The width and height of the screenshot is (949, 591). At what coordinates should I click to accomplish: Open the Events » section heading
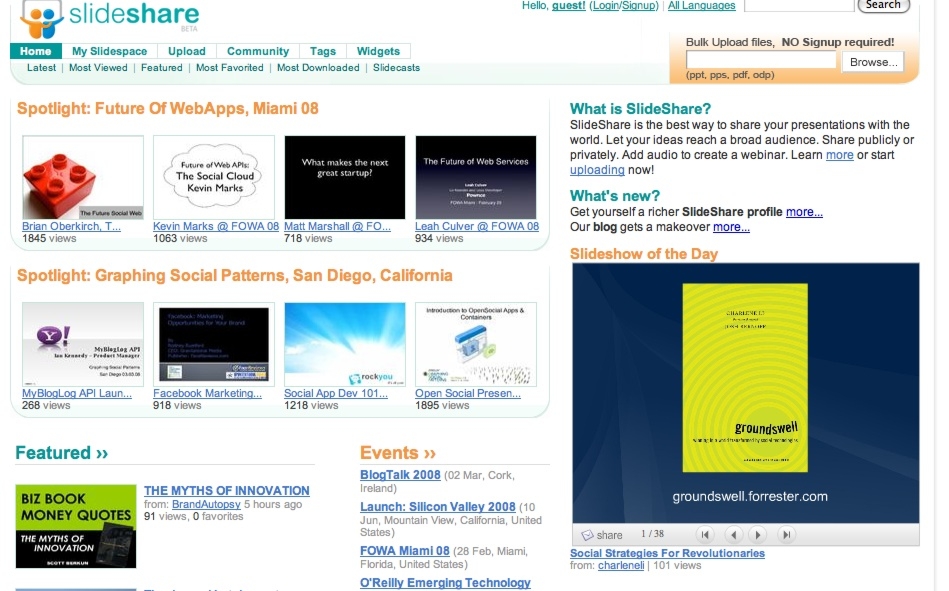point(398,453)
